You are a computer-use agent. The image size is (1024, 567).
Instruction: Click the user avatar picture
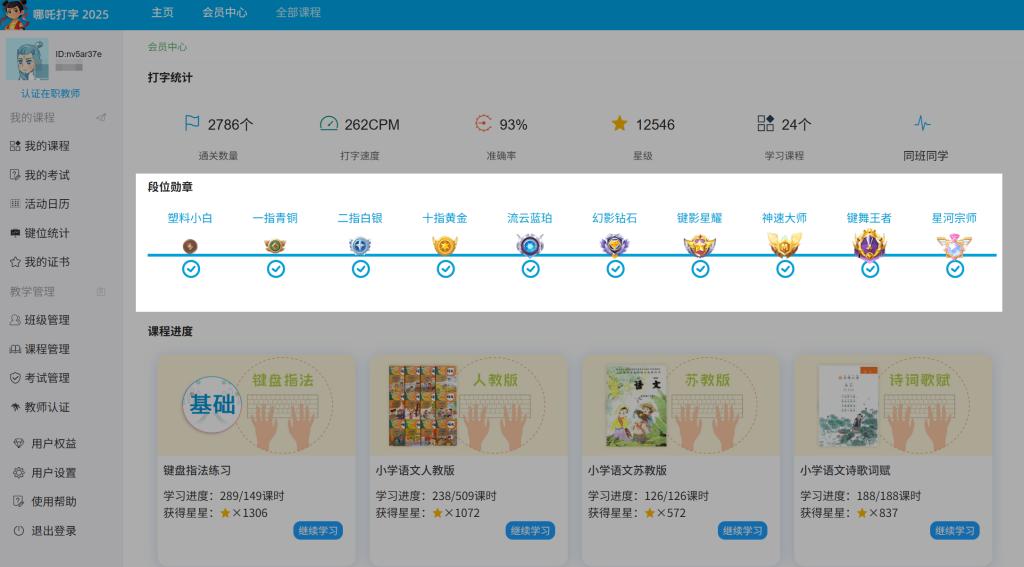coord(27,60)
